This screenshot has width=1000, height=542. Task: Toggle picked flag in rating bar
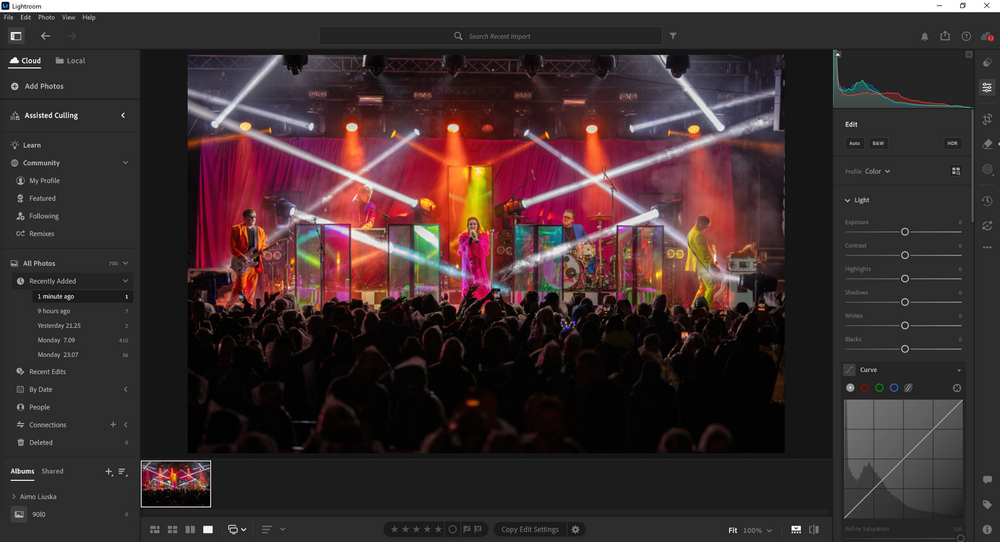click(467, 529)
